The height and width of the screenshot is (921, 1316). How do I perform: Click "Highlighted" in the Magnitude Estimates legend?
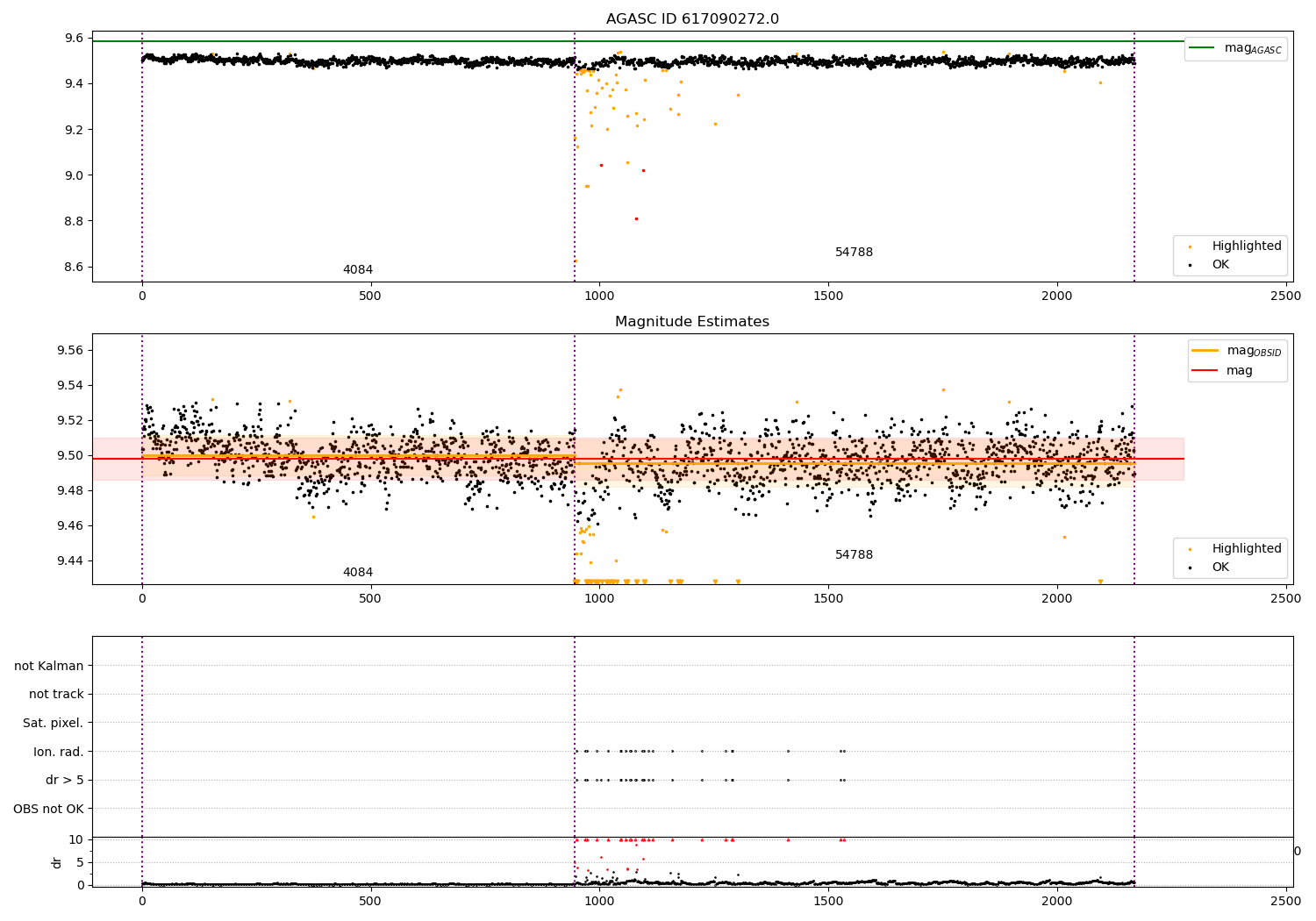1247,549
